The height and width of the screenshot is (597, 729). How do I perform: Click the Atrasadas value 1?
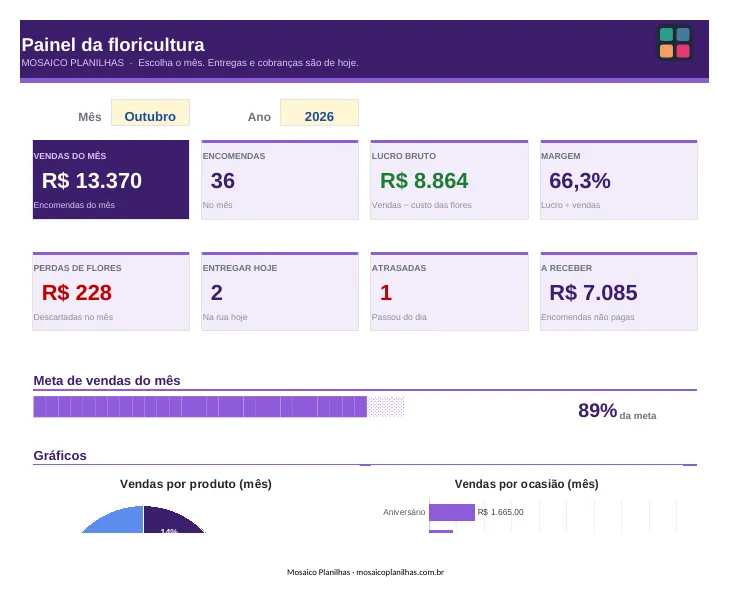[386, 293]
